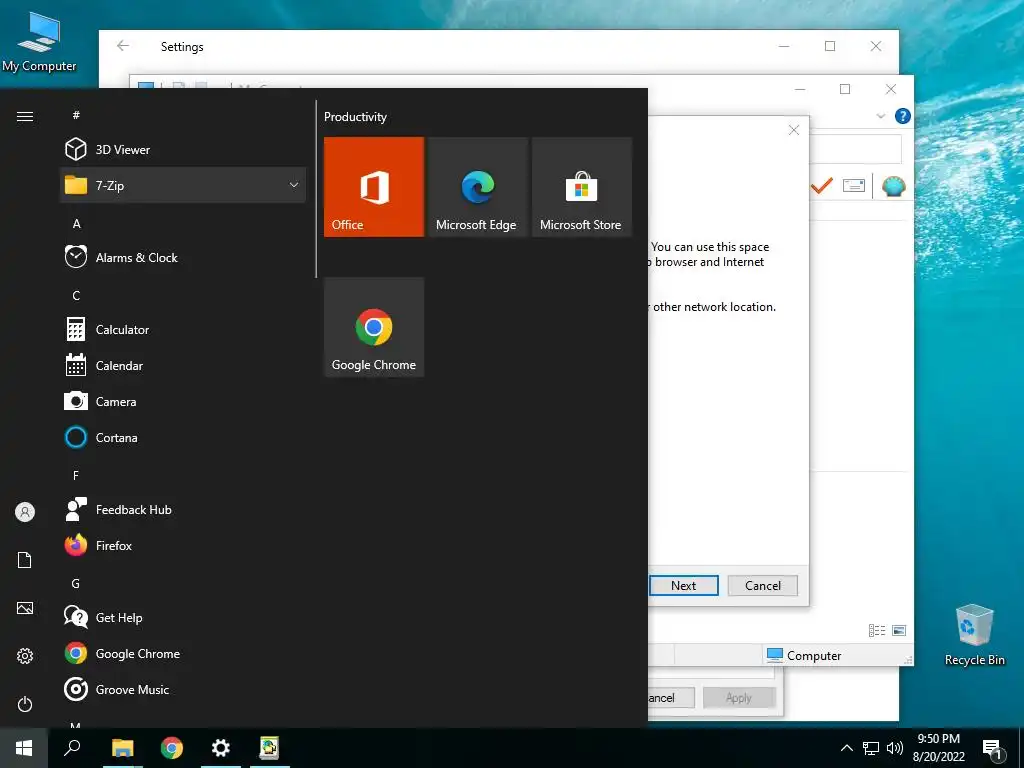This screenshot has height=768, width=1024.
Task: Switch to details view in Explorer
Action: [877, 630]
